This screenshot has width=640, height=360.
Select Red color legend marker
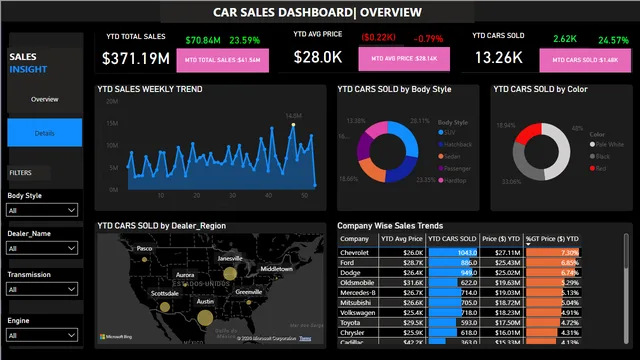point(592,168)
